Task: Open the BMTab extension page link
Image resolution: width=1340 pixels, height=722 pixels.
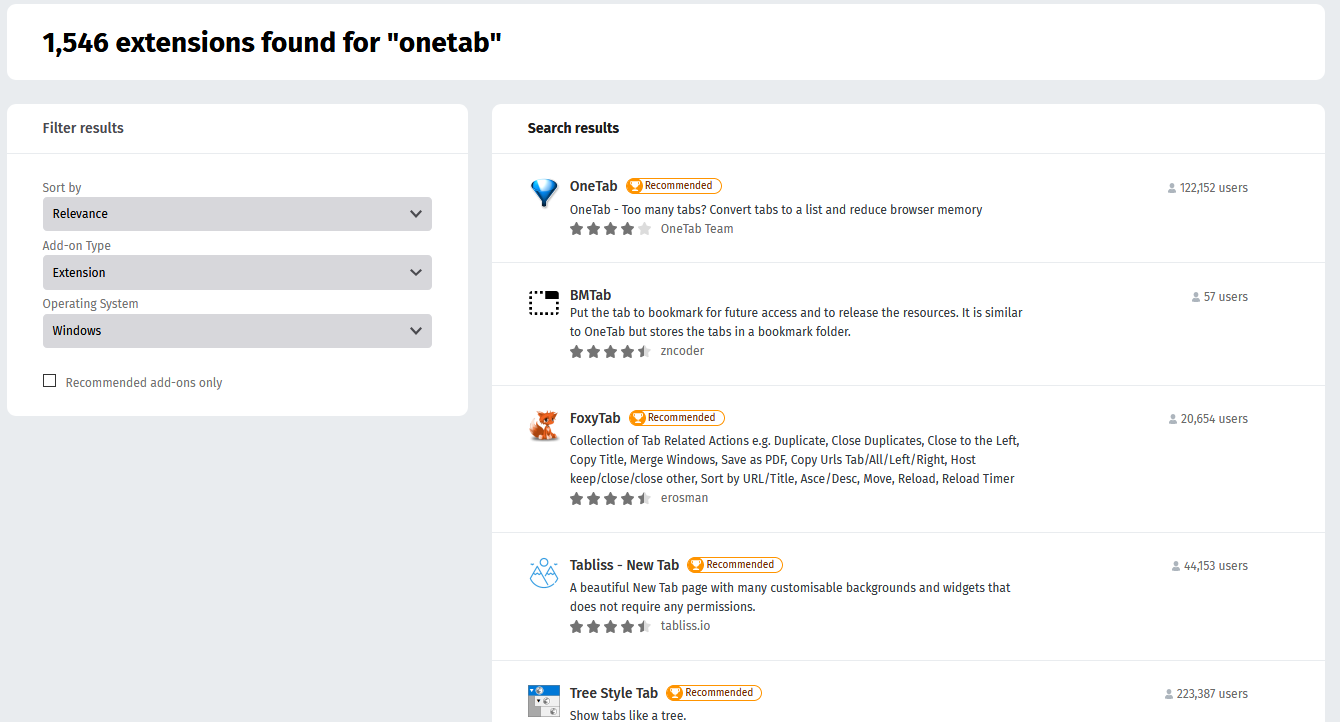Action: 590,295
